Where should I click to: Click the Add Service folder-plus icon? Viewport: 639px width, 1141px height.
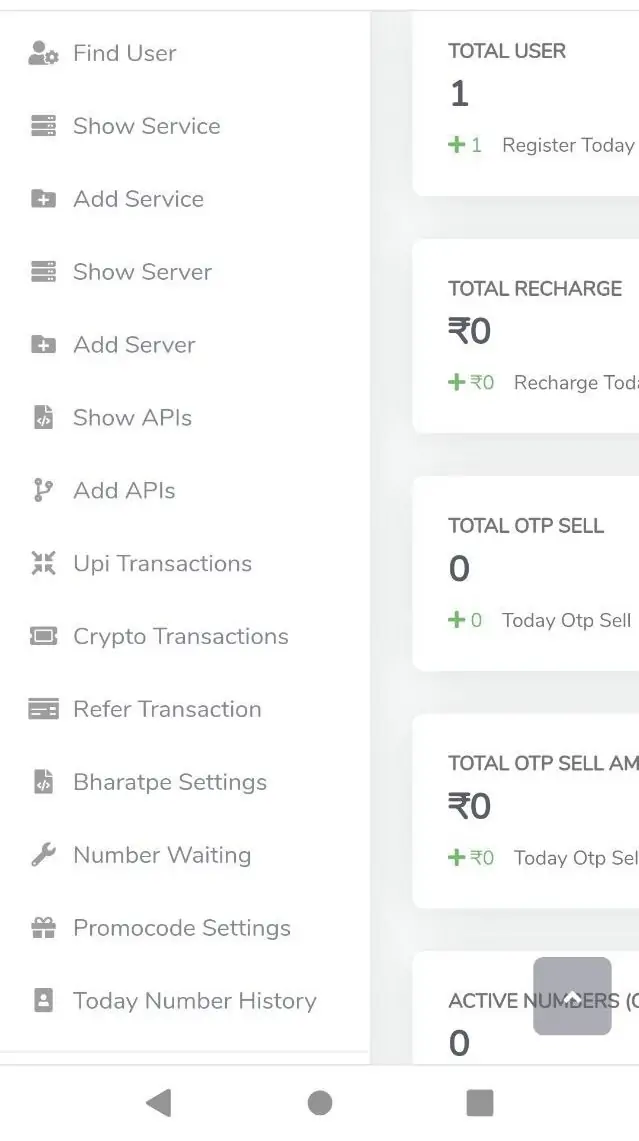pos(43,199)
